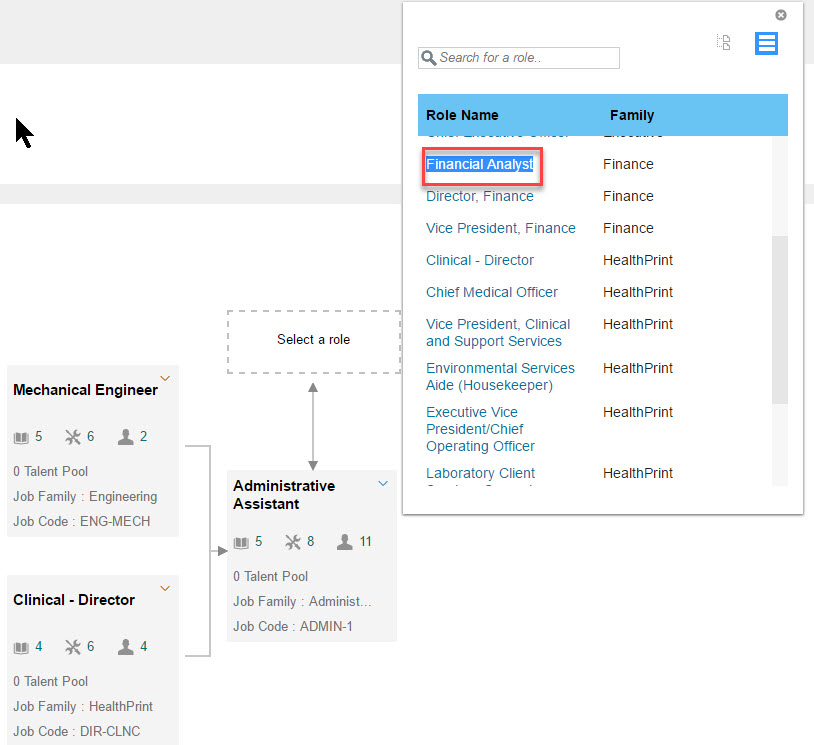Screen dimensions: 814x745
Task: Open Mechanical Engineer competencies book icon
Action: click(x=21, y=437)
